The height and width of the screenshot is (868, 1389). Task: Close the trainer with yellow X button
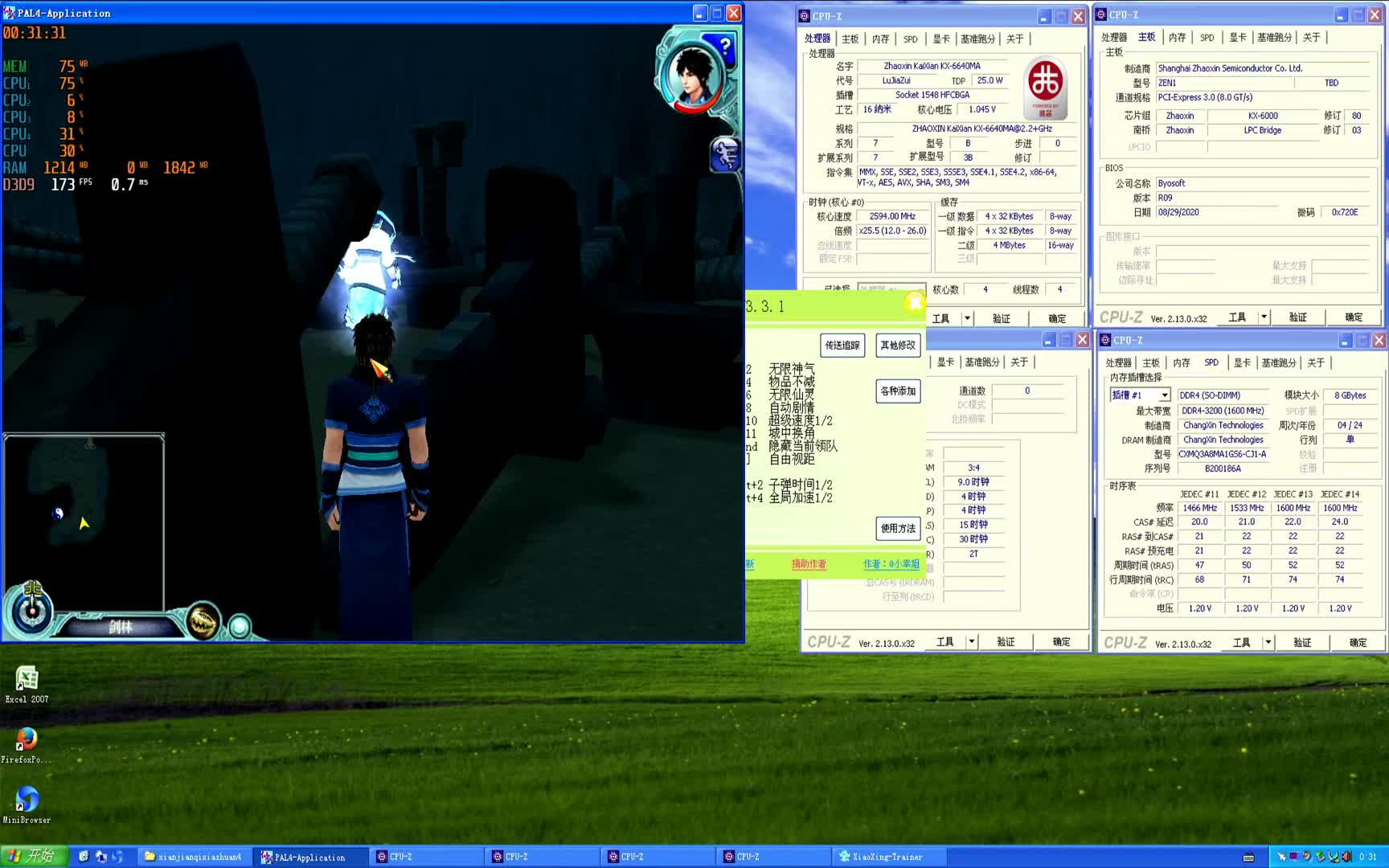[x=915, y=302]
